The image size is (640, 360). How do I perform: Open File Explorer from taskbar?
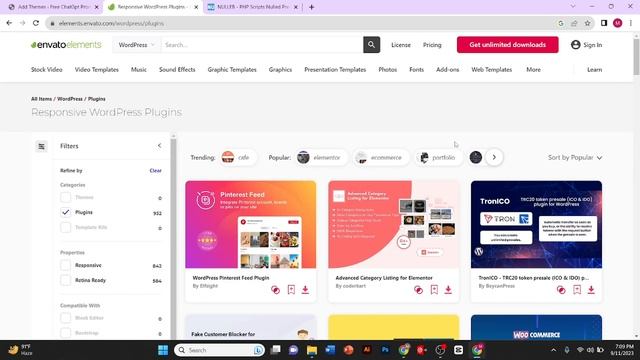[x=312, y=350]
